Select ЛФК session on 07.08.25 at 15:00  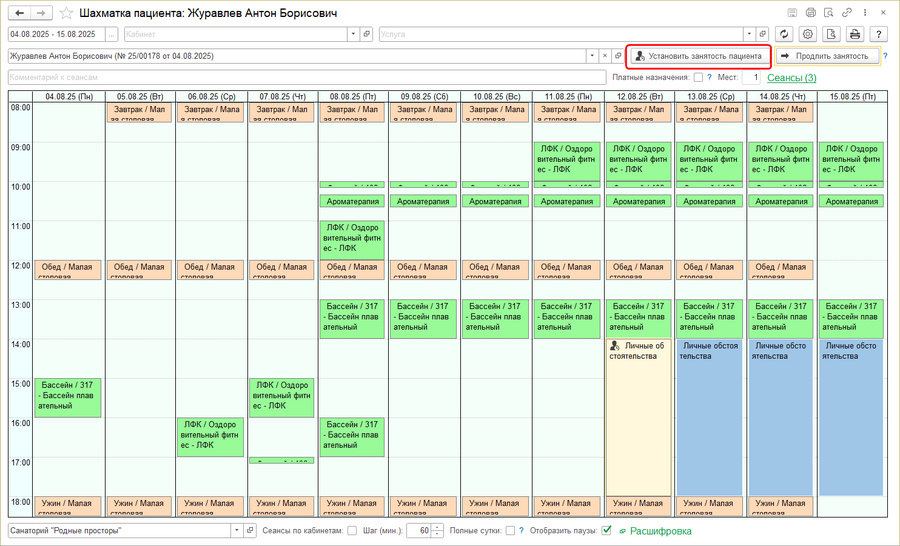pyautogui.click(x=281, y=397)
